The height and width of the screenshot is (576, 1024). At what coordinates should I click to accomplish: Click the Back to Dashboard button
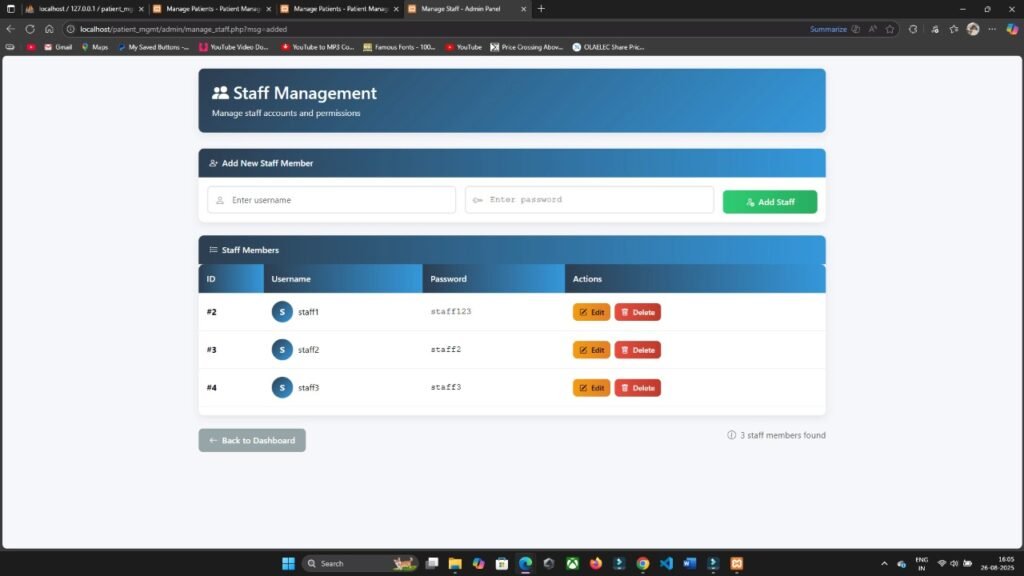251,440
